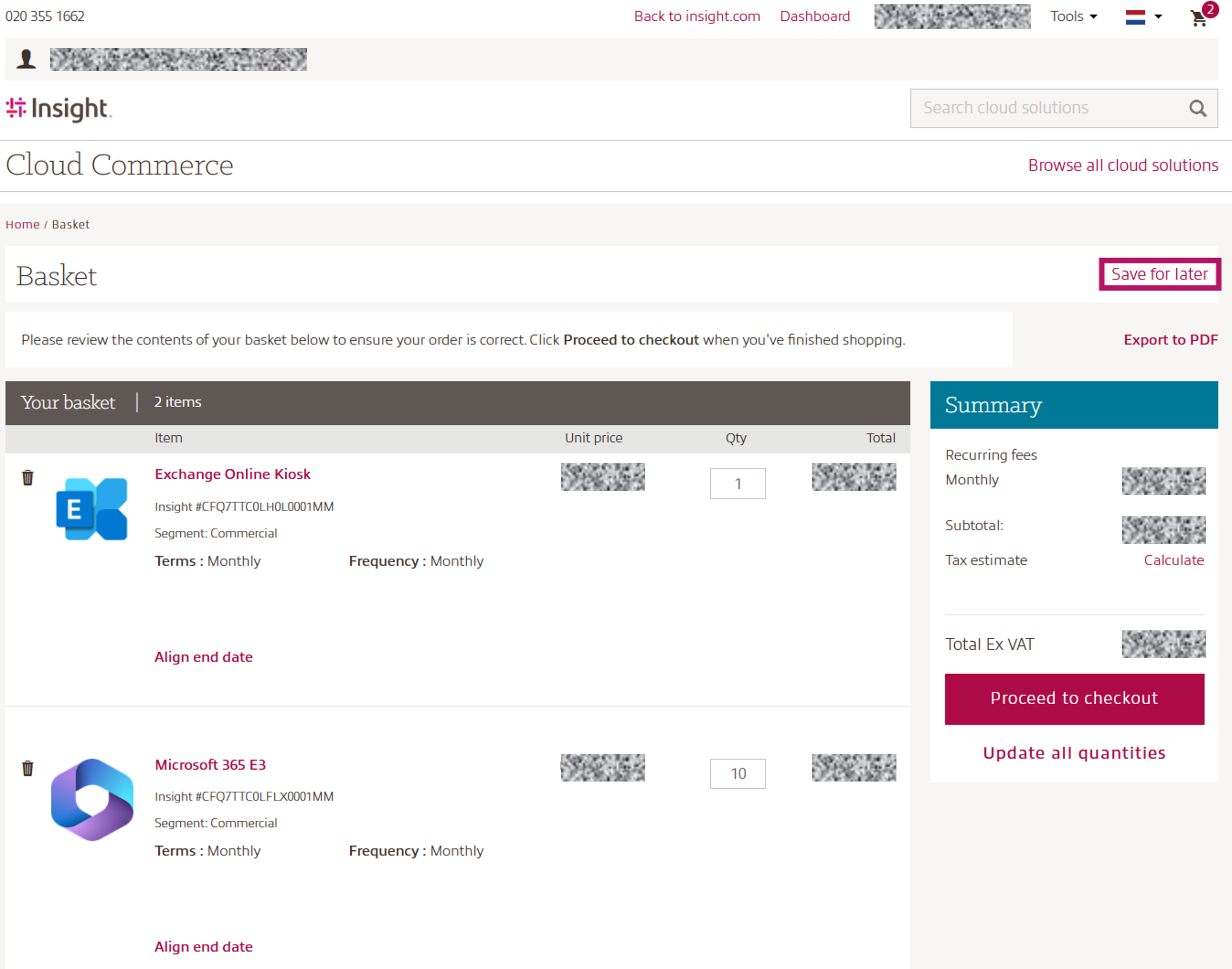The width and height of the screenshot is (1232, 969).
Task: Delete Exchange Online Kiosk with trash icon
Action: 27,478
